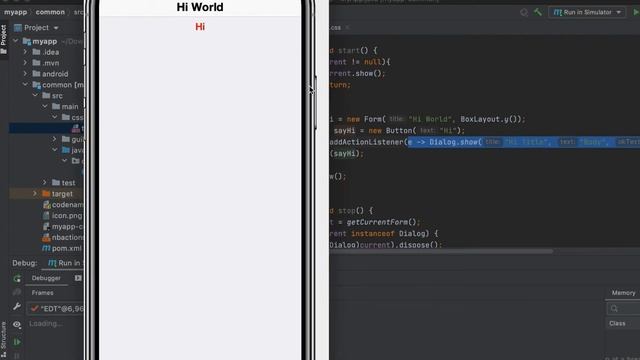
Task: Select the myapp-c... file in tree
Action: click(x=63, y=227)
